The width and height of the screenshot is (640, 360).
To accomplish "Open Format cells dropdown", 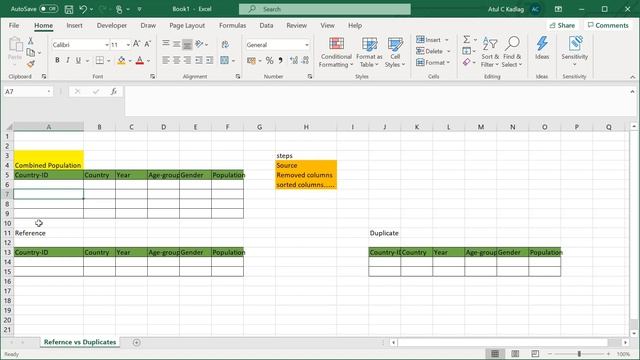I will (448, 62).
